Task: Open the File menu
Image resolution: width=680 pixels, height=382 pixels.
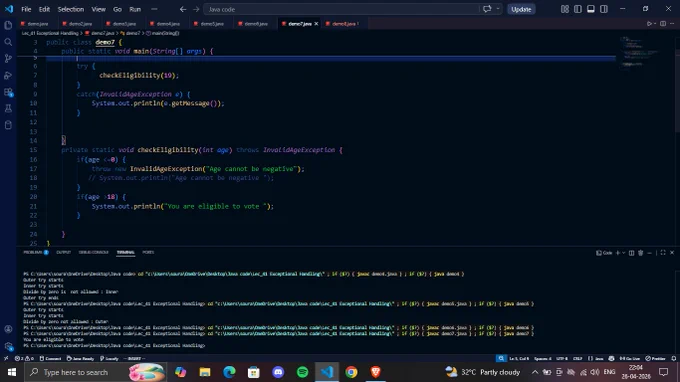Action: click(26, 9)
